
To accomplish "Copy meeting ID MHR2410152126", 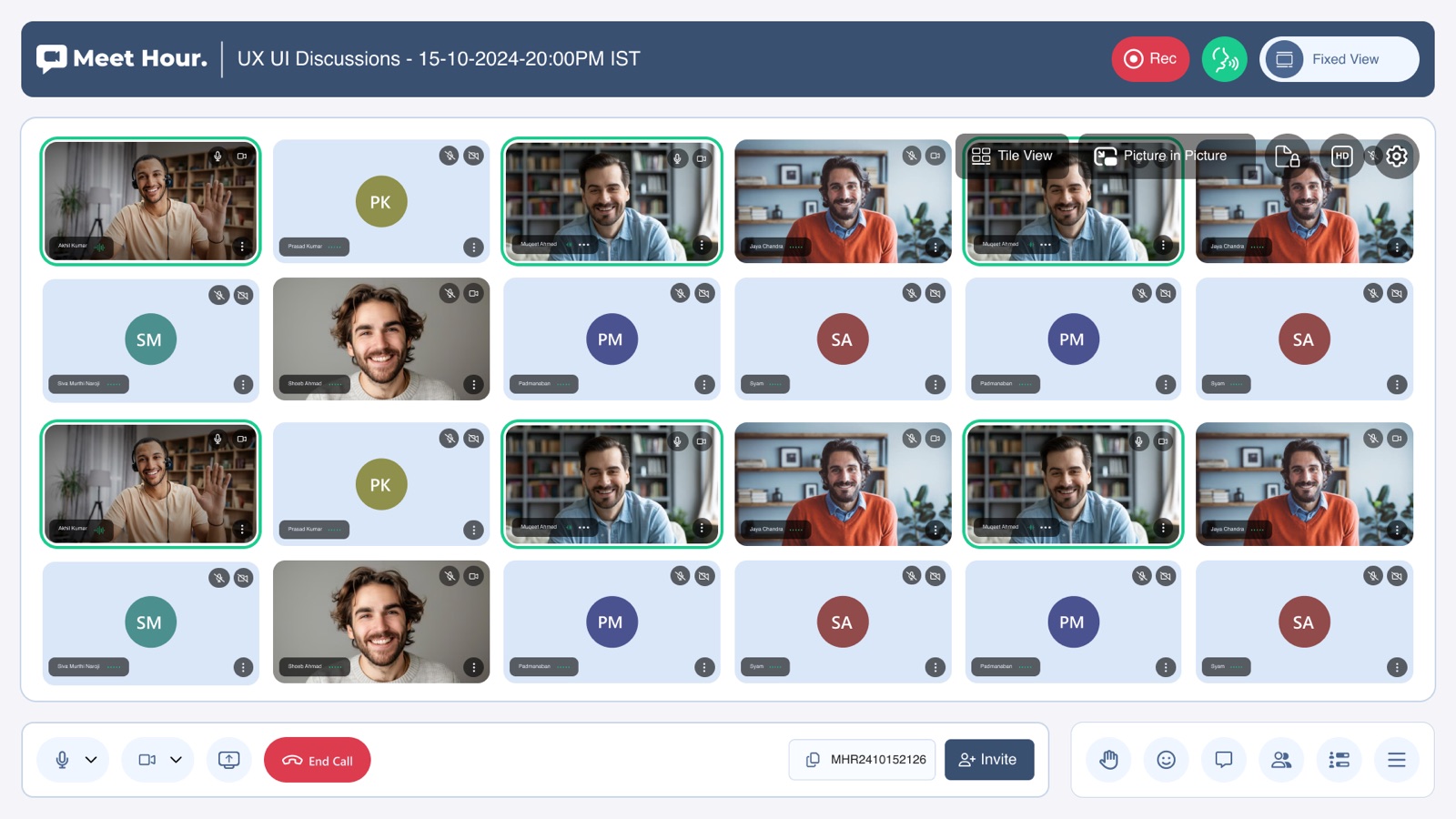I will [x=813, y=760].
